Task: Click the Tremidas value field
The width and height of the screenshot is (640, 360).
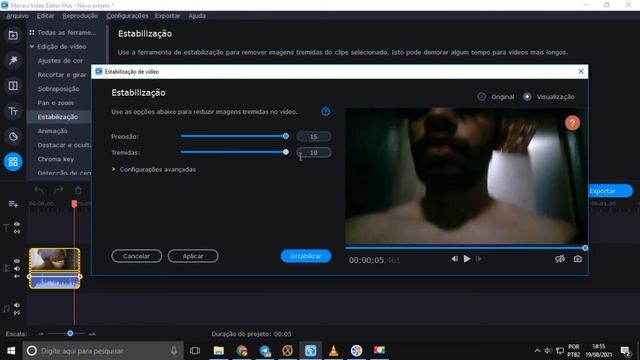Action: click(x=313, y=153)
